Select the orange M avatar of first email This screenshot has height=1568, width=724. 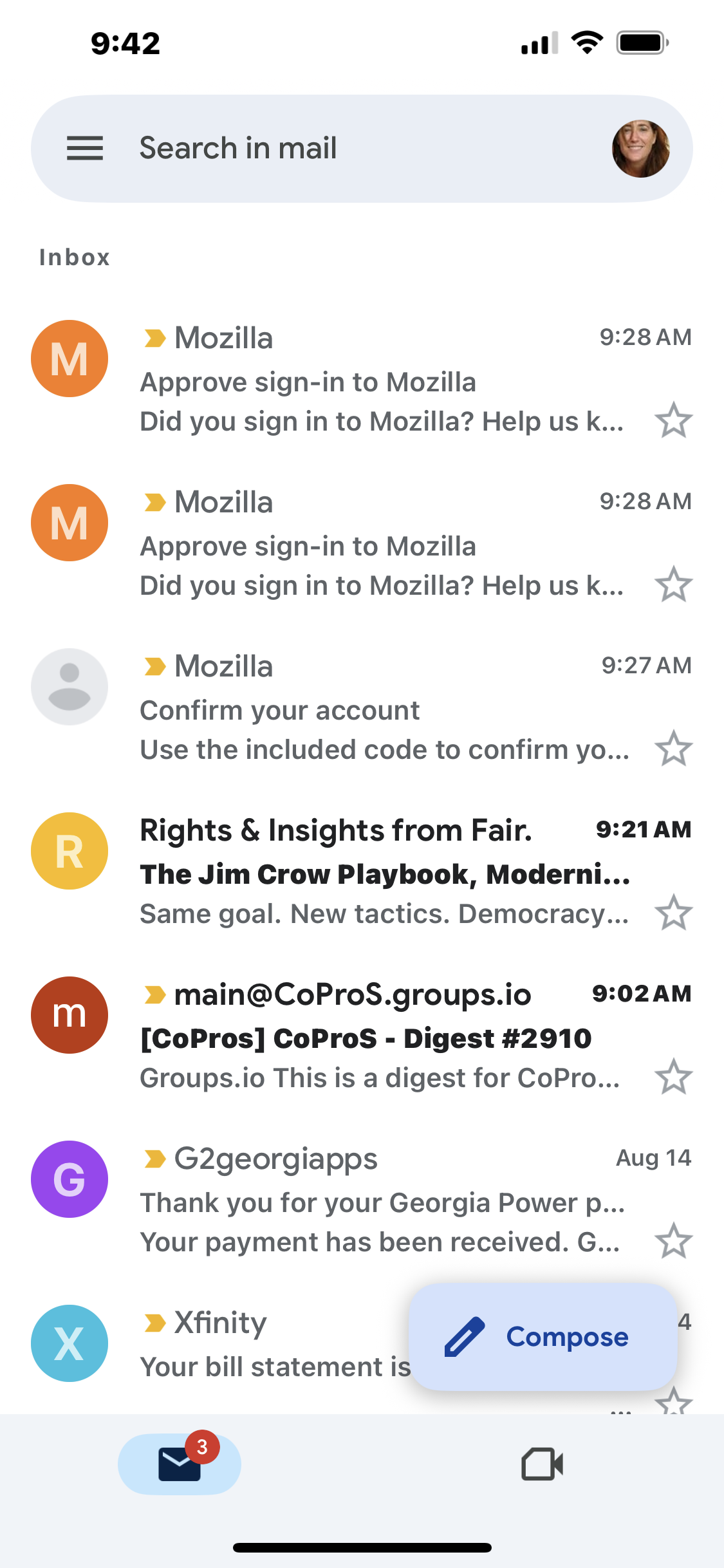(70, 359)
